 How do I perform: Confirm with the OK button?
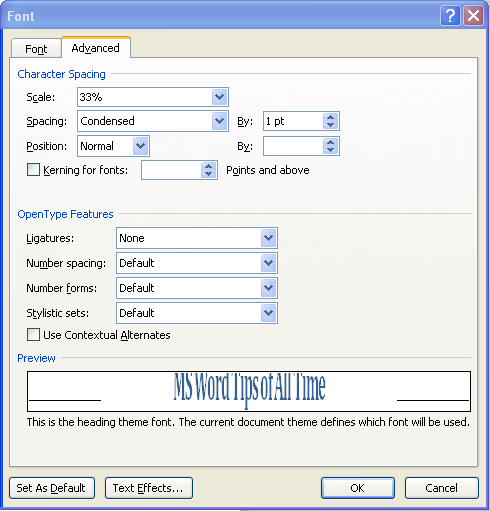tap(358, 488)
